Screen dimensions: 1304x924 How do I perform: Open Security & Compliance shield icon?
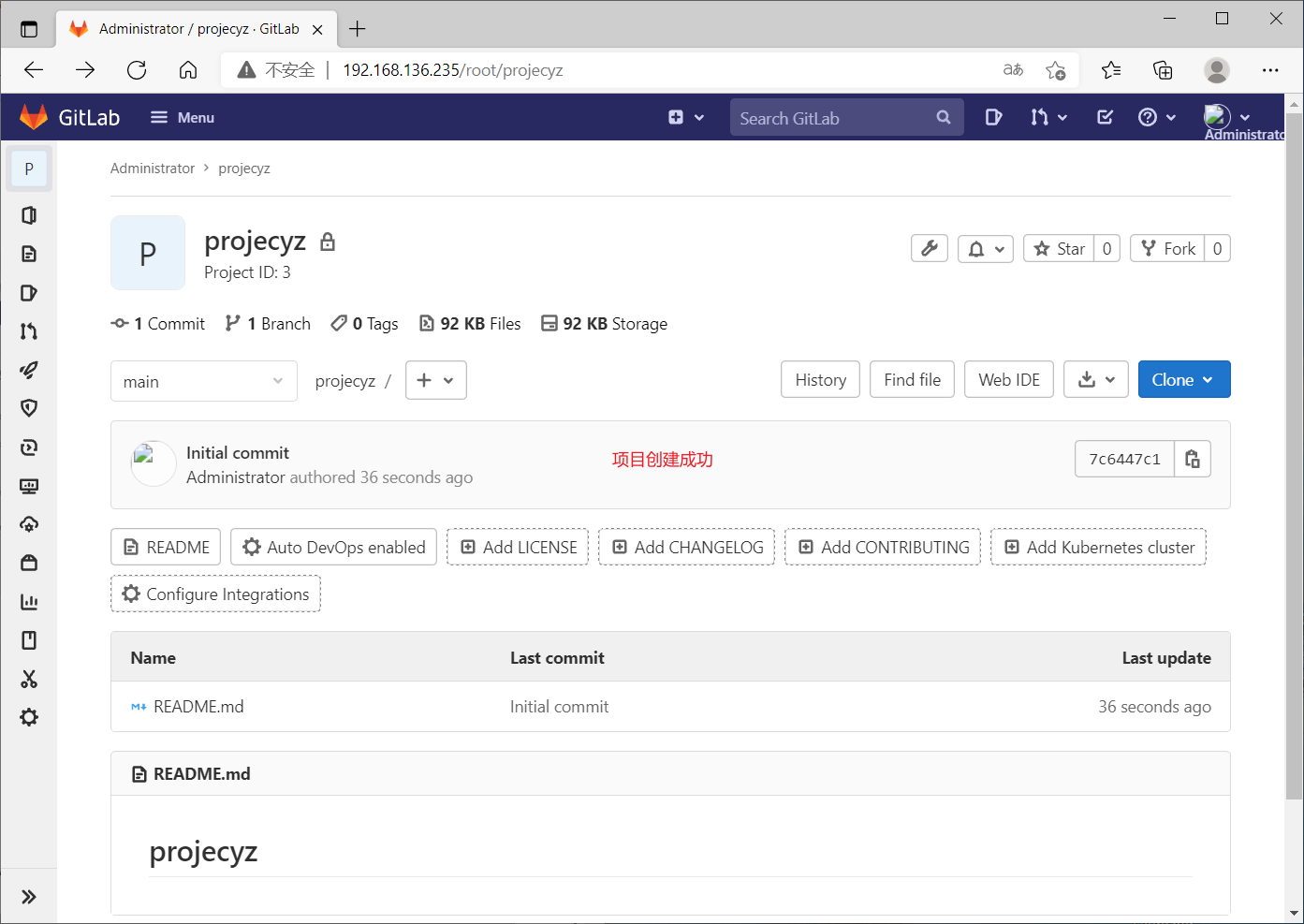pyautogui.click(x=29, y=408)
